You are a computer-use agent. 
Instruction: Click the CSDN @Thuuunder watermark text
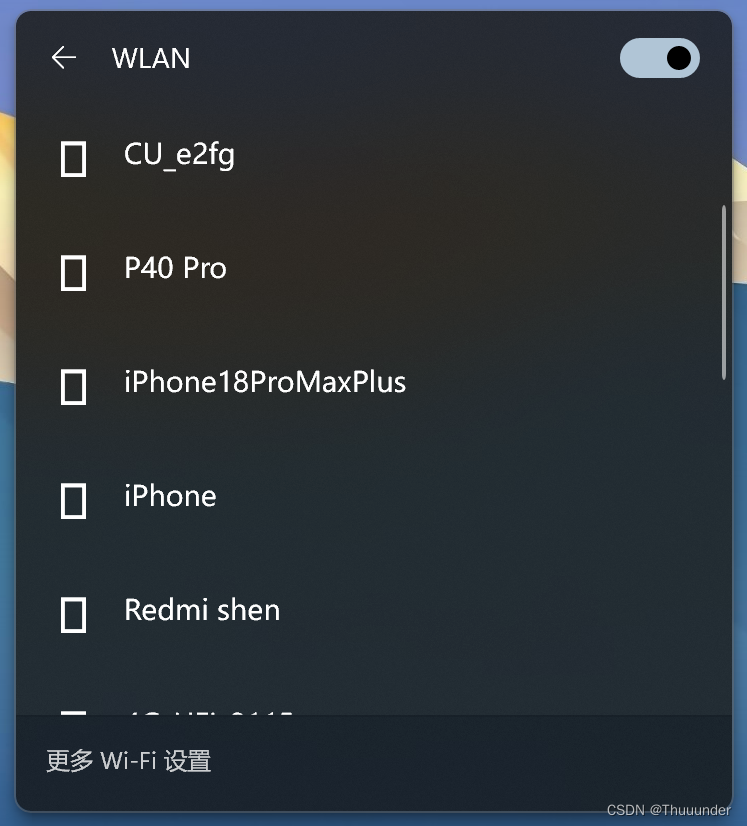[669, 810]
